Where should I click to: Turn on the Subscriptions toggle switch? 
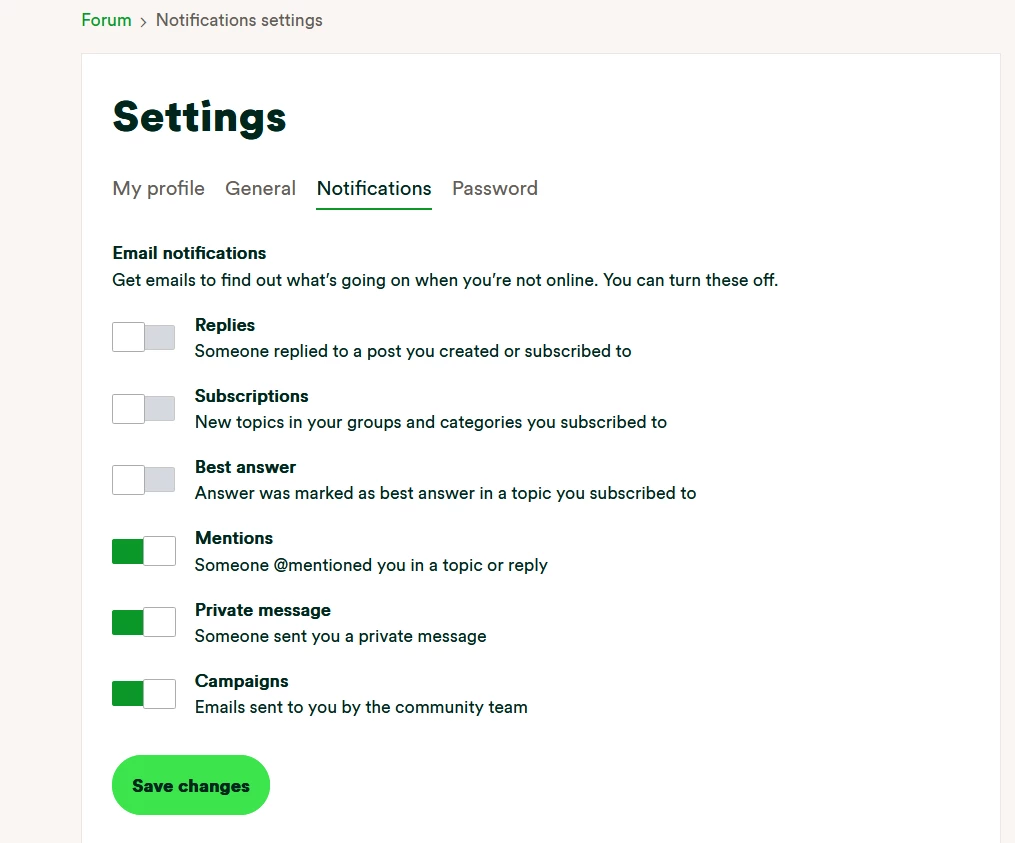pos(143,409)
